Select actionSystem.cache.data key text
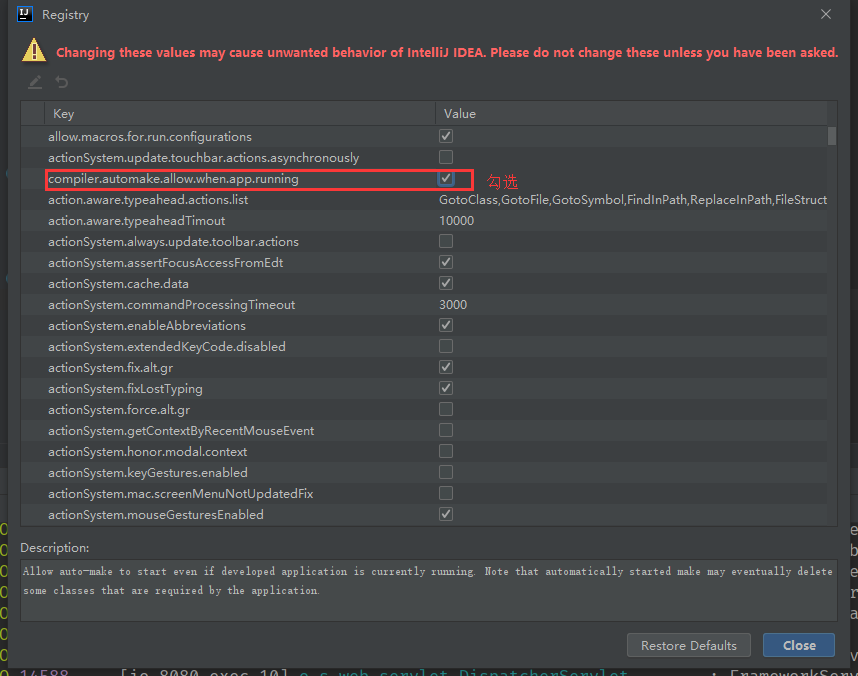 coord(118,284)
